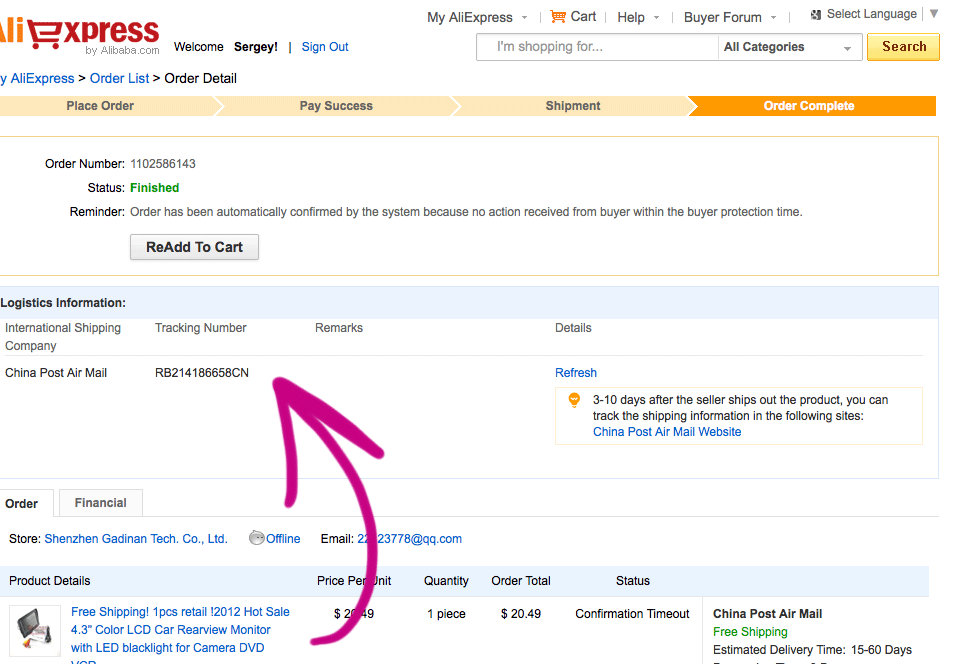Screen dimensions: 976x664
Task: Expand the My AliExpress dropdown
Action: click(525, 17)
